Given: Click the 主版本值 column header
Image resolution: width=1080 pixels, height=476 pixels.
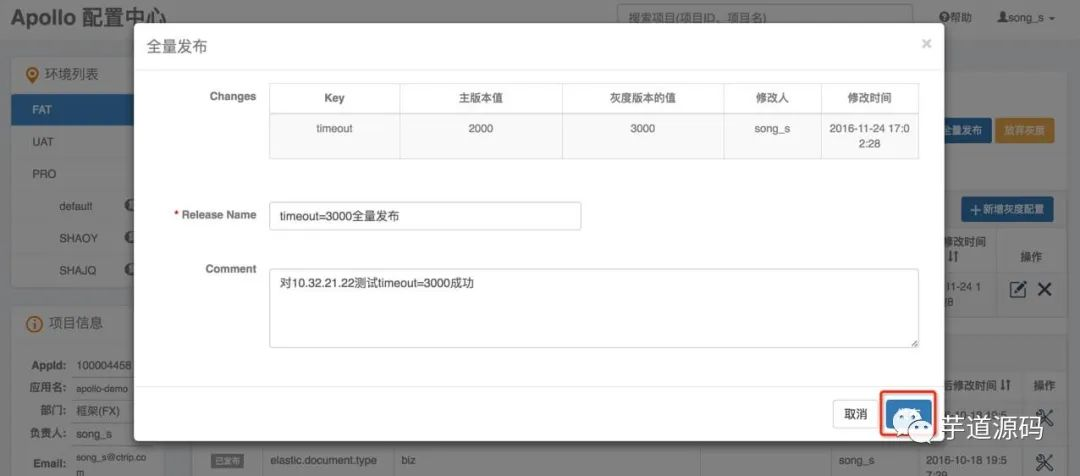Looking at the screenshot, I should click(481, 99).
